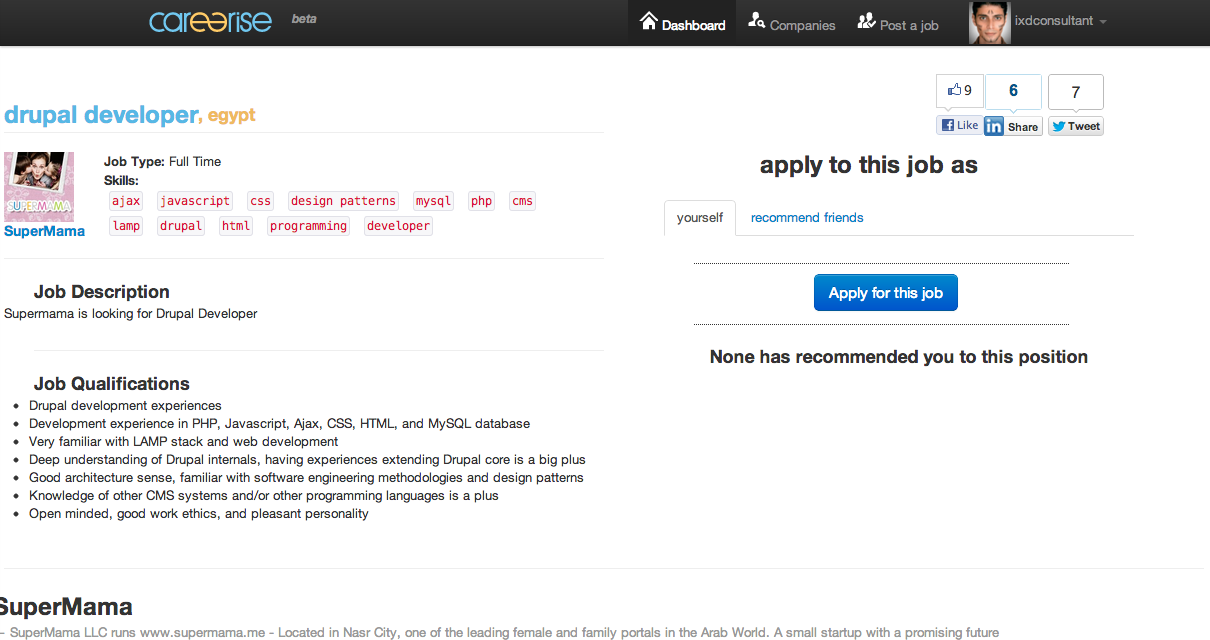This screenshot has width=1210, height=640.
Task: Click the Companies icon in navbar
Action: click(x=757, y=21)
